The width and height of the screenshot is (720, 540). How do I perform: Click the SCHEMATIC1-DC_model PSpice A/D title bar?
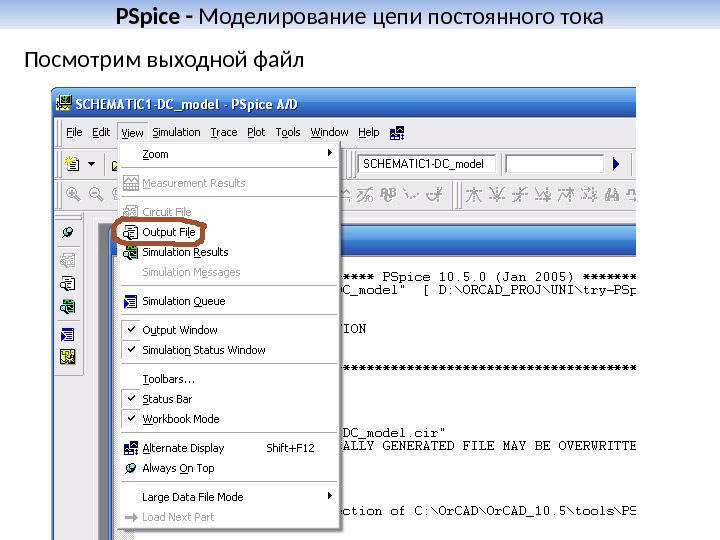tap(344, 104)
